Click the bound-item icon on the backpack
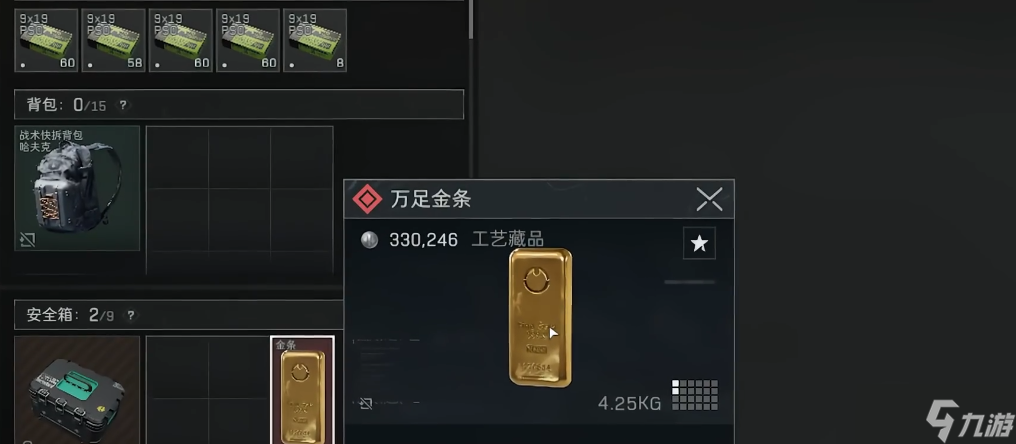The image size is (1016, 444). (27, 240)
